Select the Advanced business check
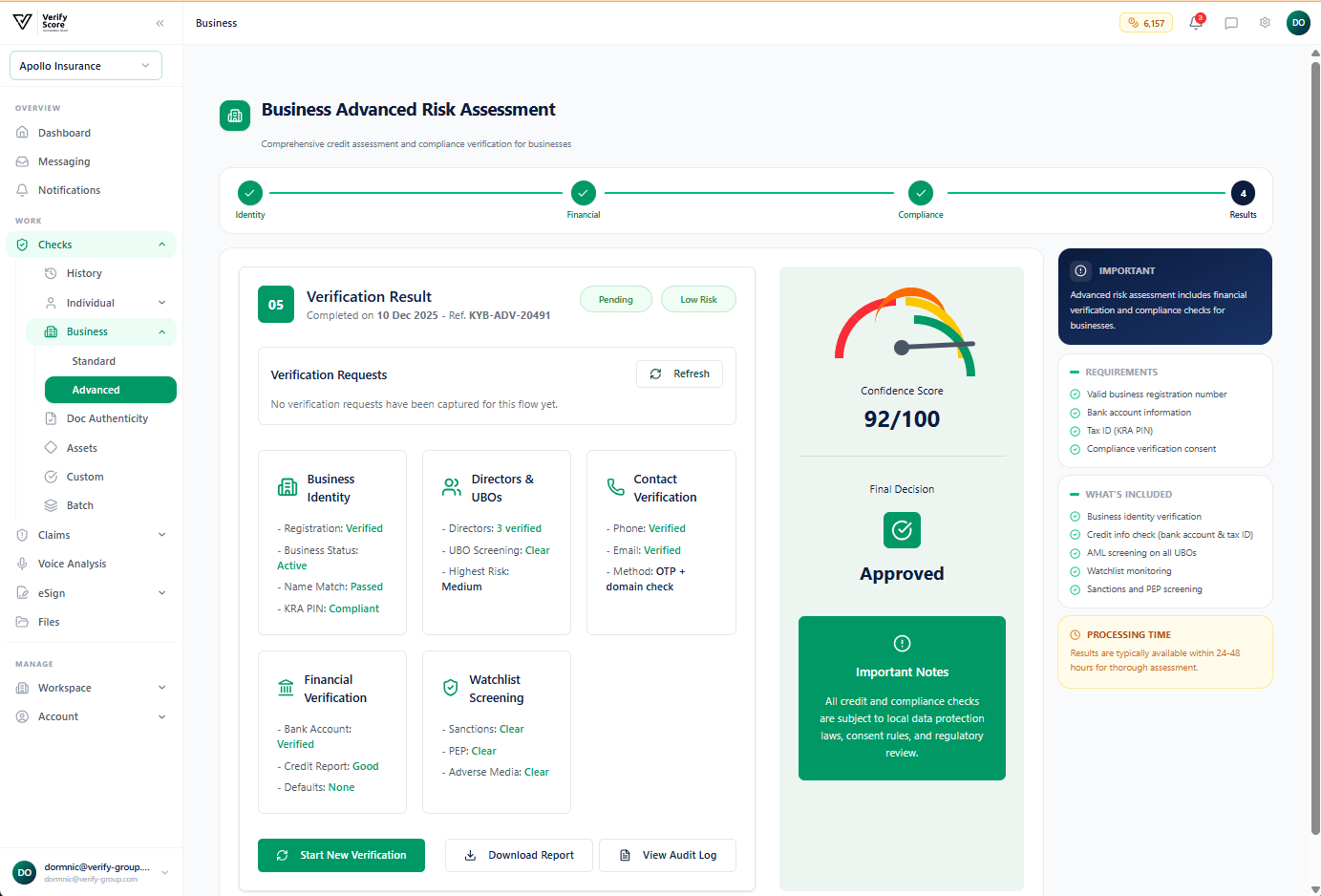 111,390
